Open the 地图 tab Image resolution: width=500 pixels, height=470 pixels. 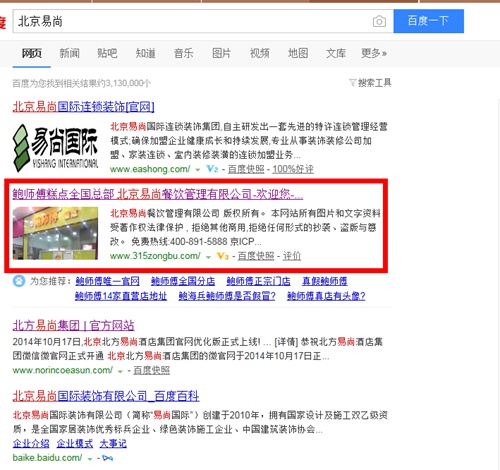[x=298, y=53]
